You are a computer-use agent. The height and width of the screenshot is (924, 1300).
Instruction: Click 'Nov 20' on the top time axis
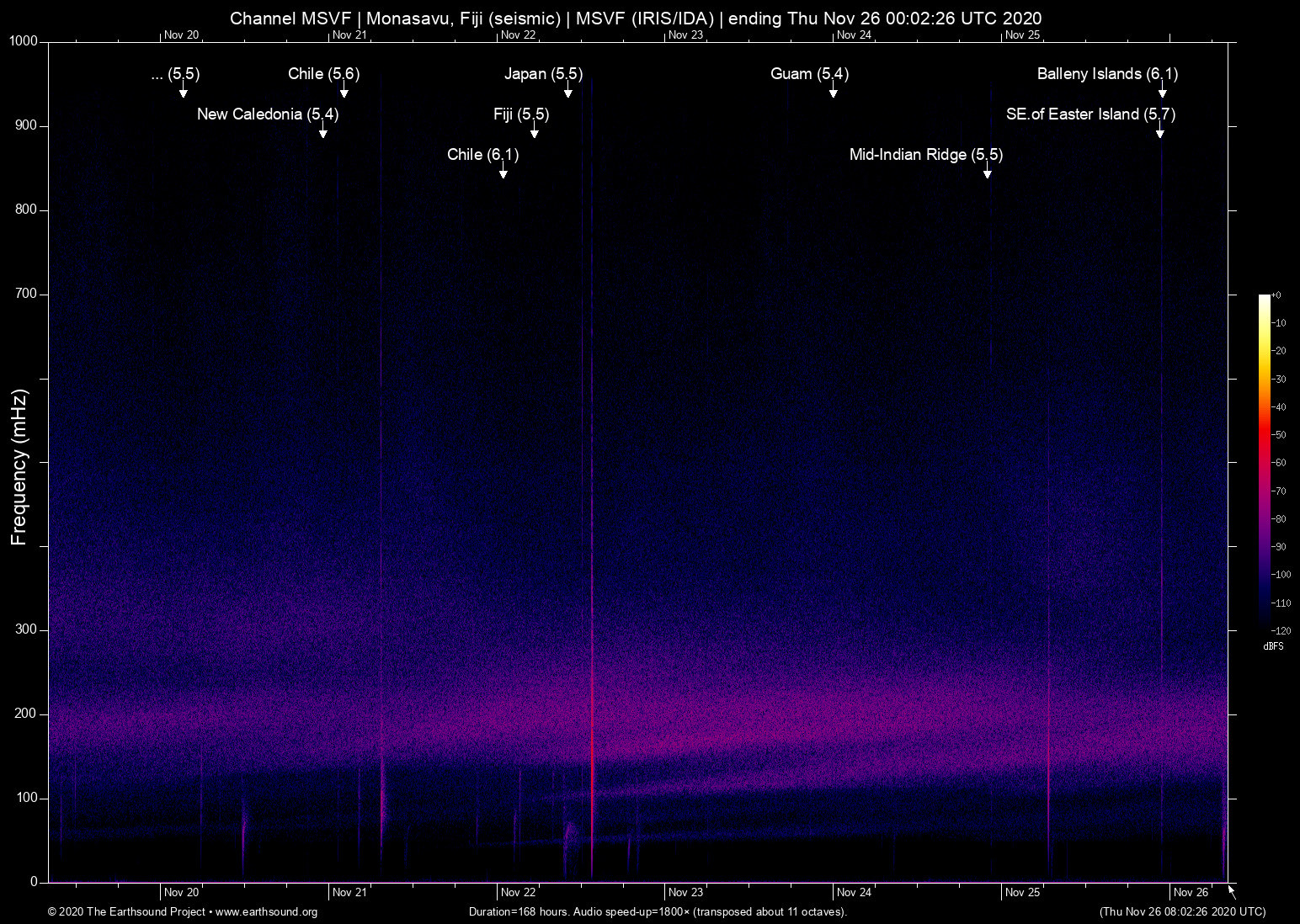click(x=182, y=35)
